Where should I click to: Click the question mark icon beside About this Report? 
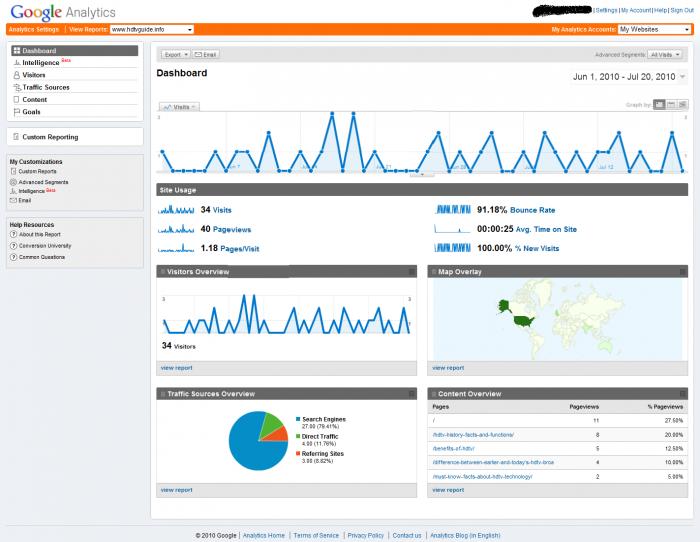point(13,234)
